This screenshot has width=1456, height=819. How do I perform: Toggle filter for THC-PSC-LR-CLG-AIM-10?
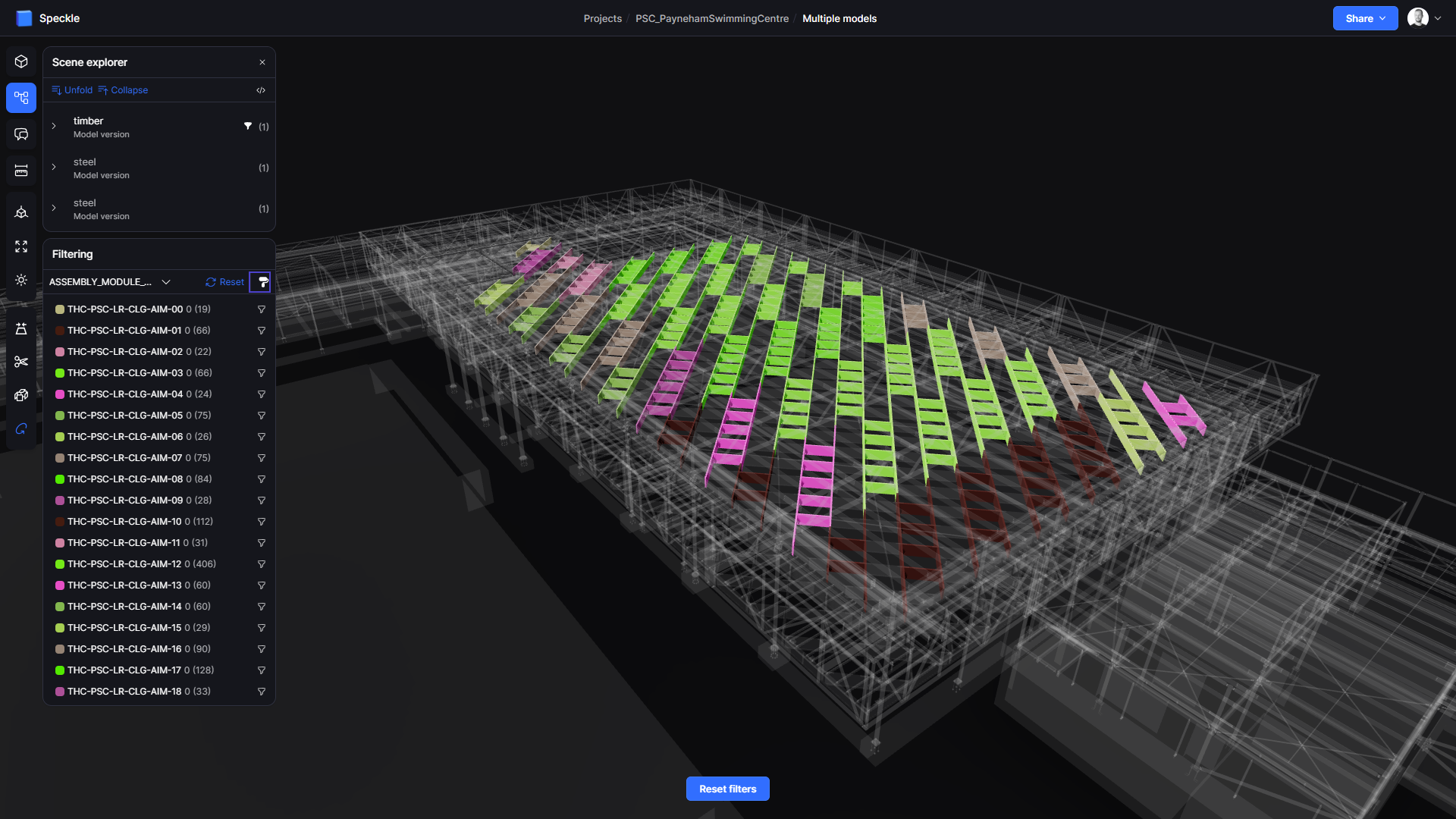coord(261,522)
